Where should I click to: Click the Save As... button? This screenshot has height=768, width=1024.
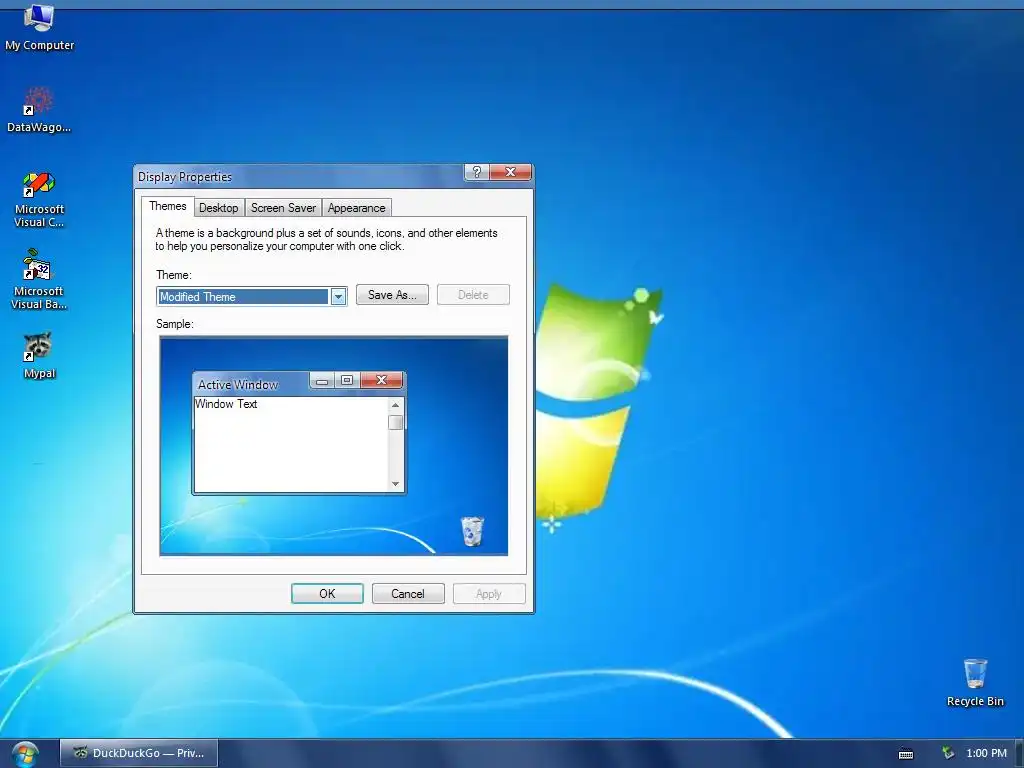point(392,295)
